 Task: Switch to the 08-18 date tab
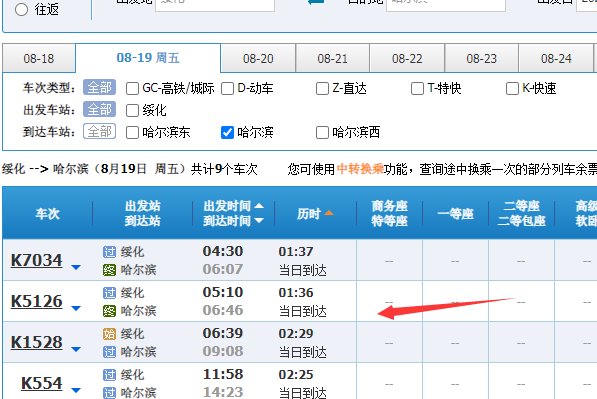39,59
